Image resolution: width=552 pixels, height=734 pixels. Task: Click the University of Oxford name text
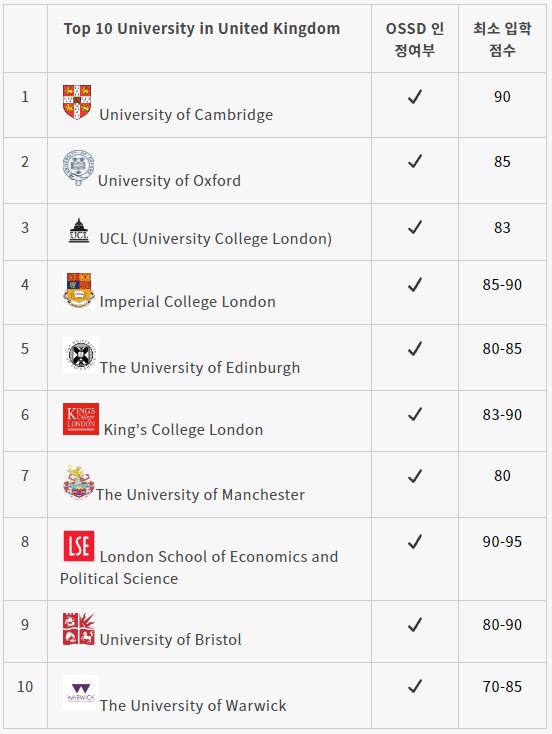[169, 181]
